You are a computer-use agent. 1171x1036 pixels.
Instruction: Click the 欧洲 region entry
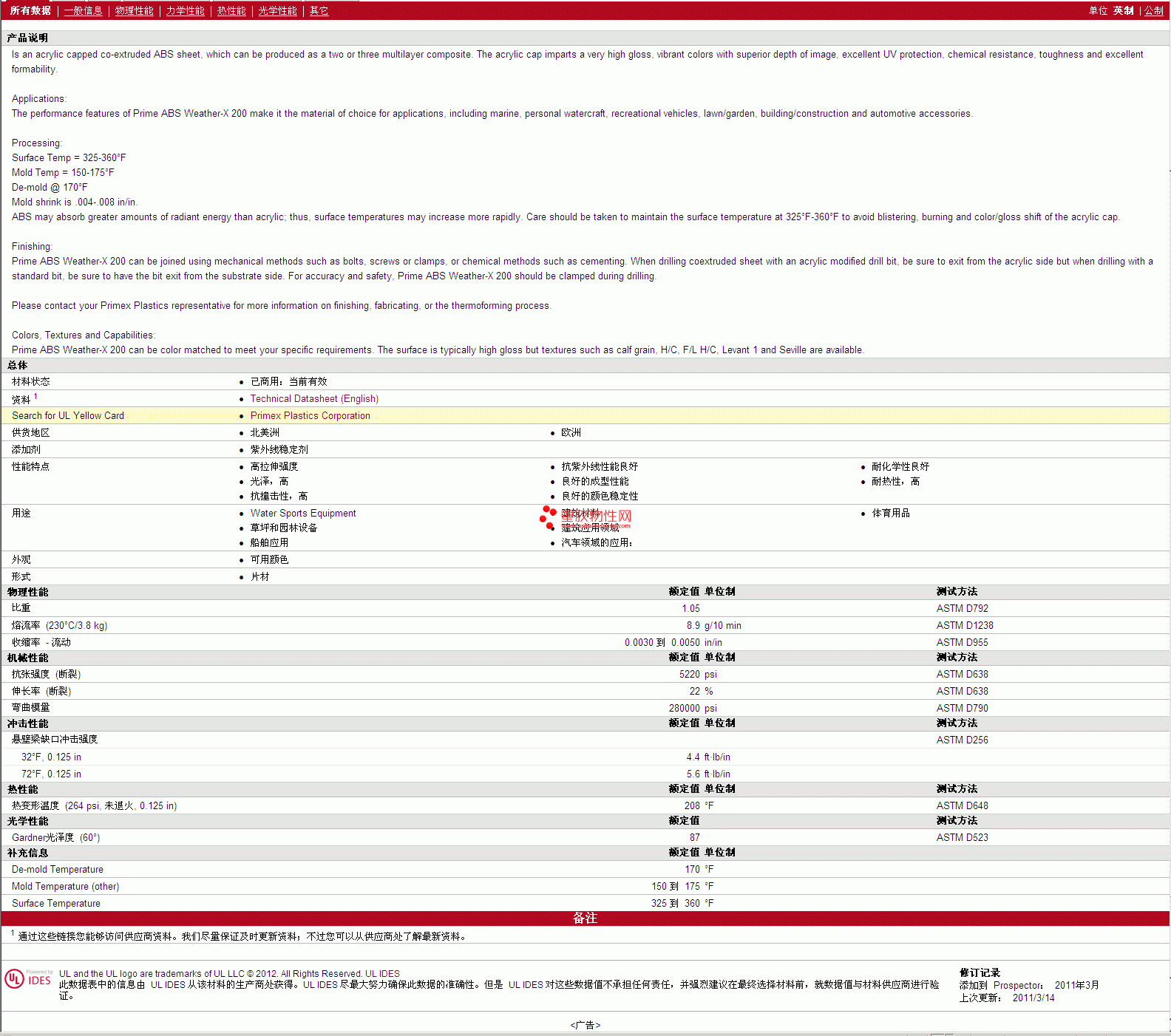click(x=571, y=432)
